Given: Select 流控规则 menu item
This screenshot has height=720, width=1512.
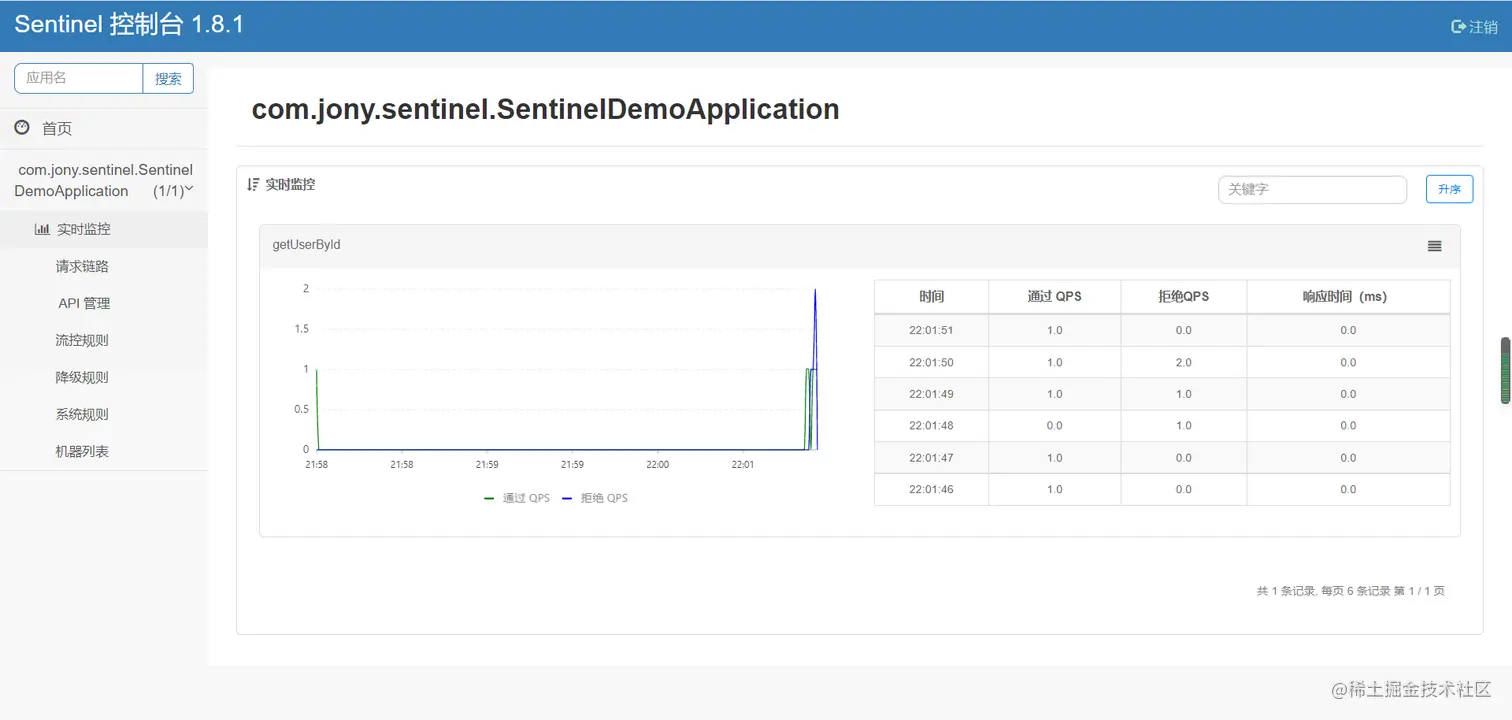Looking at the screenshot, I should pos(82,341).
